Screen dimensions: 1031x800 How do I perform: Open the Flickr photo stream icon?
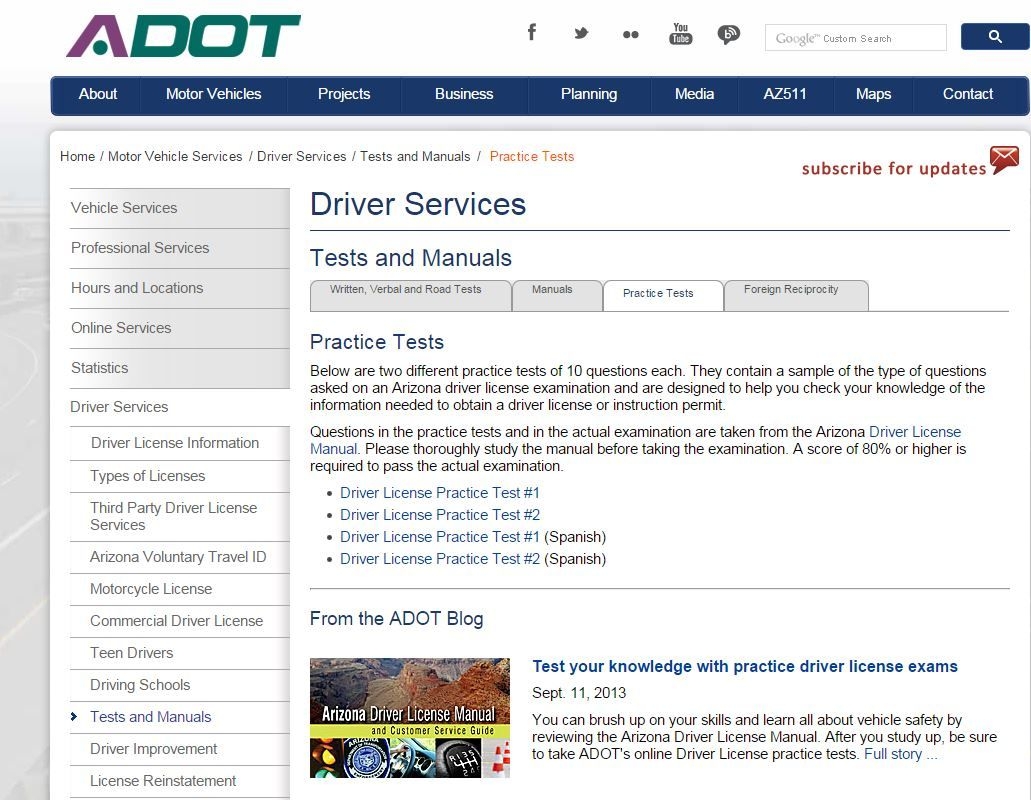tap(631, 33)
